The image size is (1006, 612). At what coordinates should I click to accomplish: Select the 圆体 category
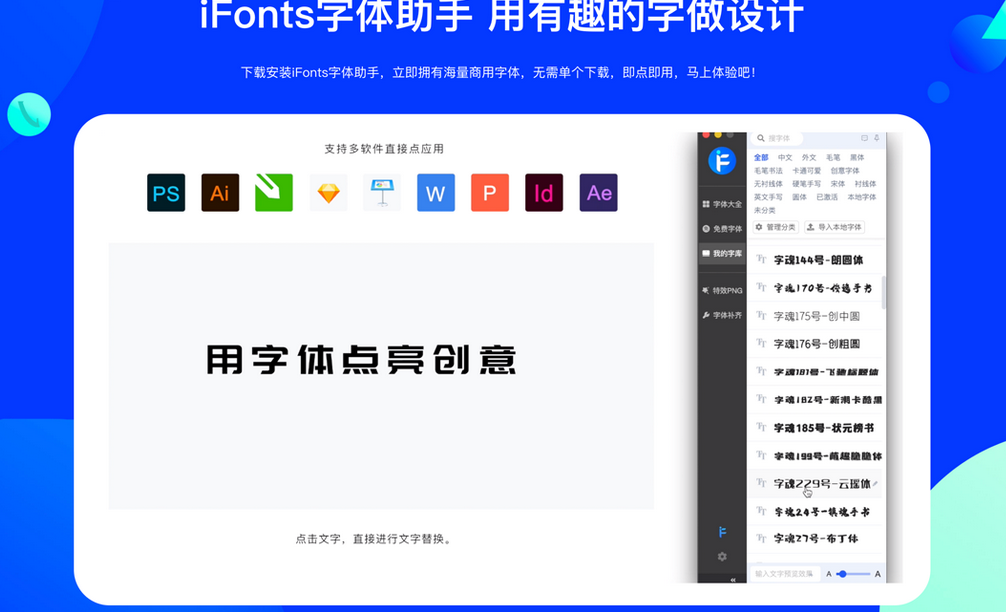pyautogui.click(x=799, y=197)
